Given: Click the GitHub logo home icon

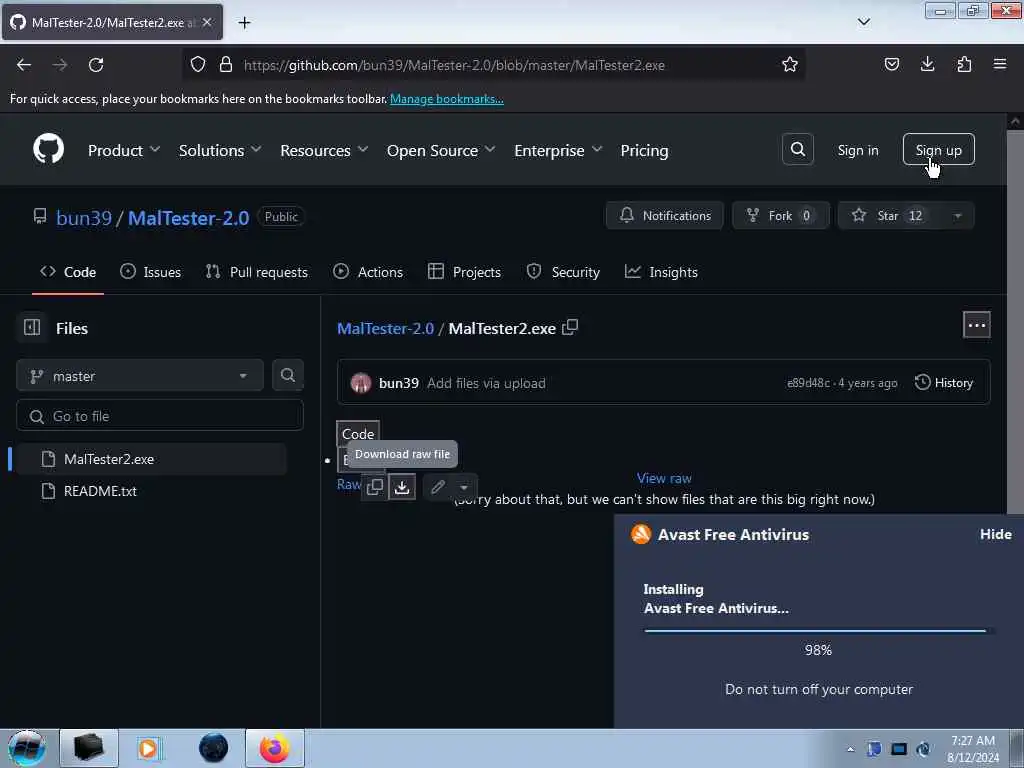Looking at the screenshot, I should pyautogui.click(x=48, y=150).
